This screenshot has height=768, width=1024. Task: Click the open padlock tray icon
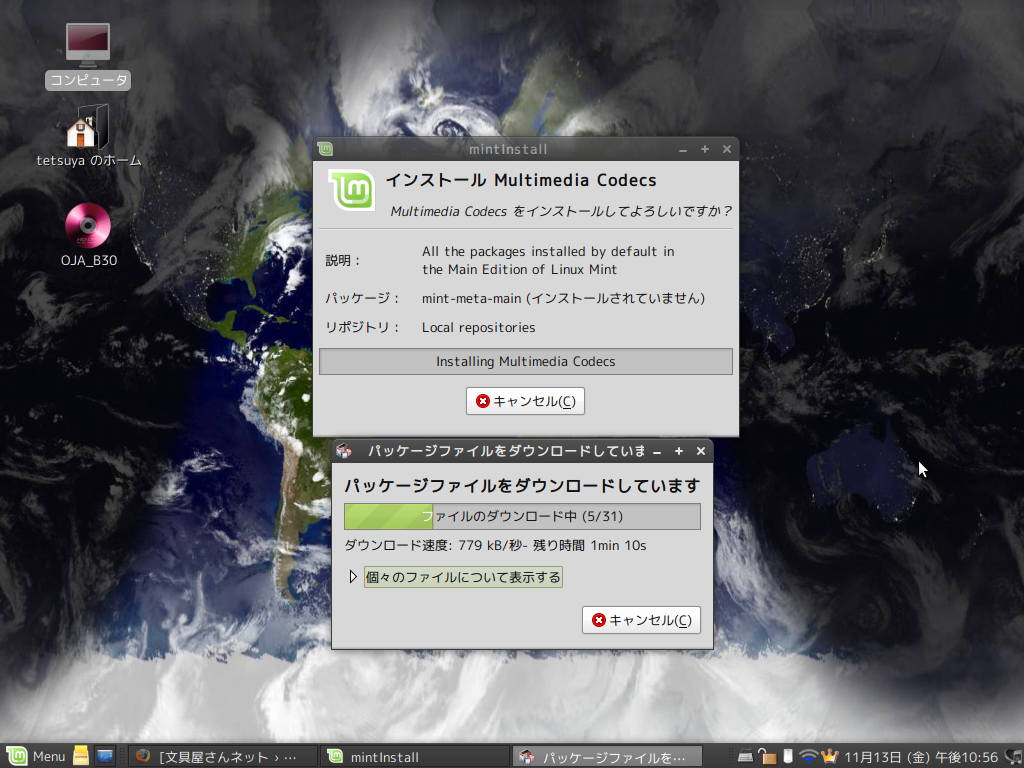767,756
